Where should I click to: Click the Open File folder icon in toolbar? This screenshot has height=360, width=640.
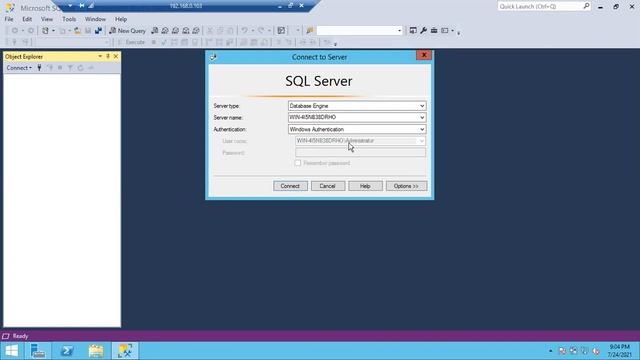(x=77, y=31)
